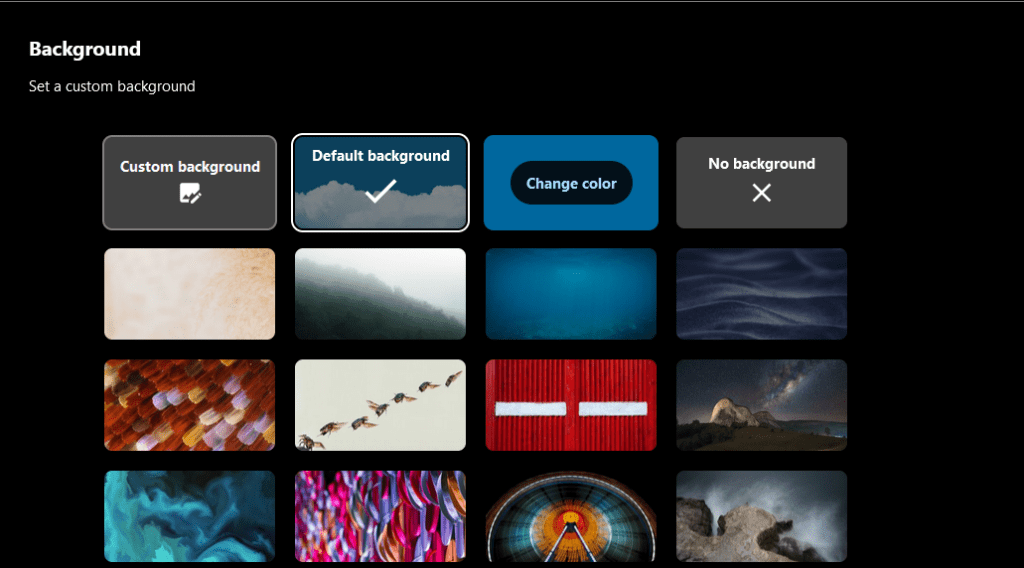Select the cream sand texture wallpaper
1024x568 pixels.
pos(189,294)
